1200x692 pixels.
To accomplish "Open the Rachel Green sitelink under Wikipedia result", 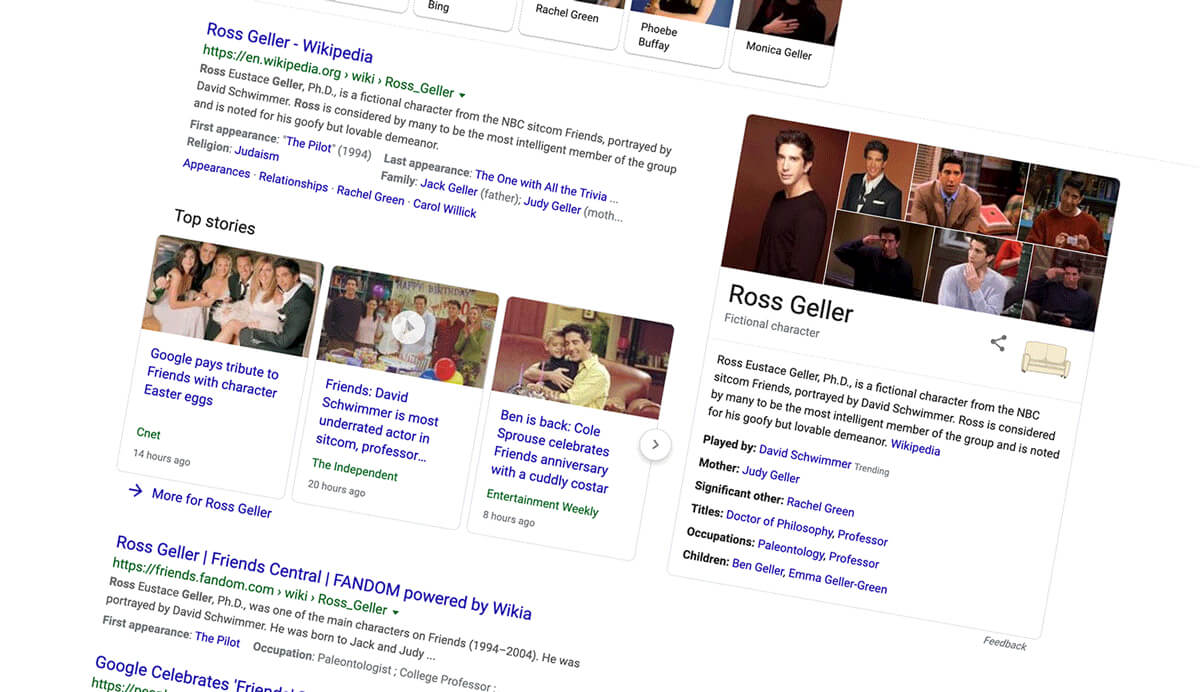I will [370, 195].
